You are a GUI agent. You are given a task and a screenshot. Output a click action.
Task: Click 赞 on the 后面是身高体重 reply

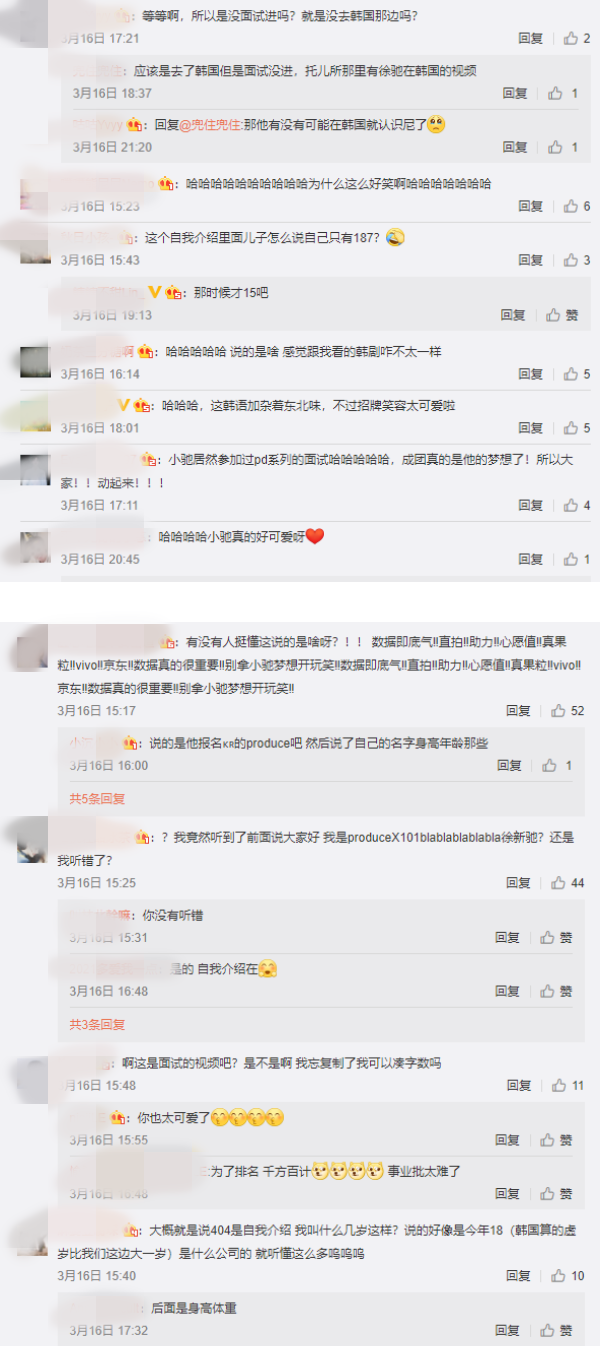(557, 1331)
